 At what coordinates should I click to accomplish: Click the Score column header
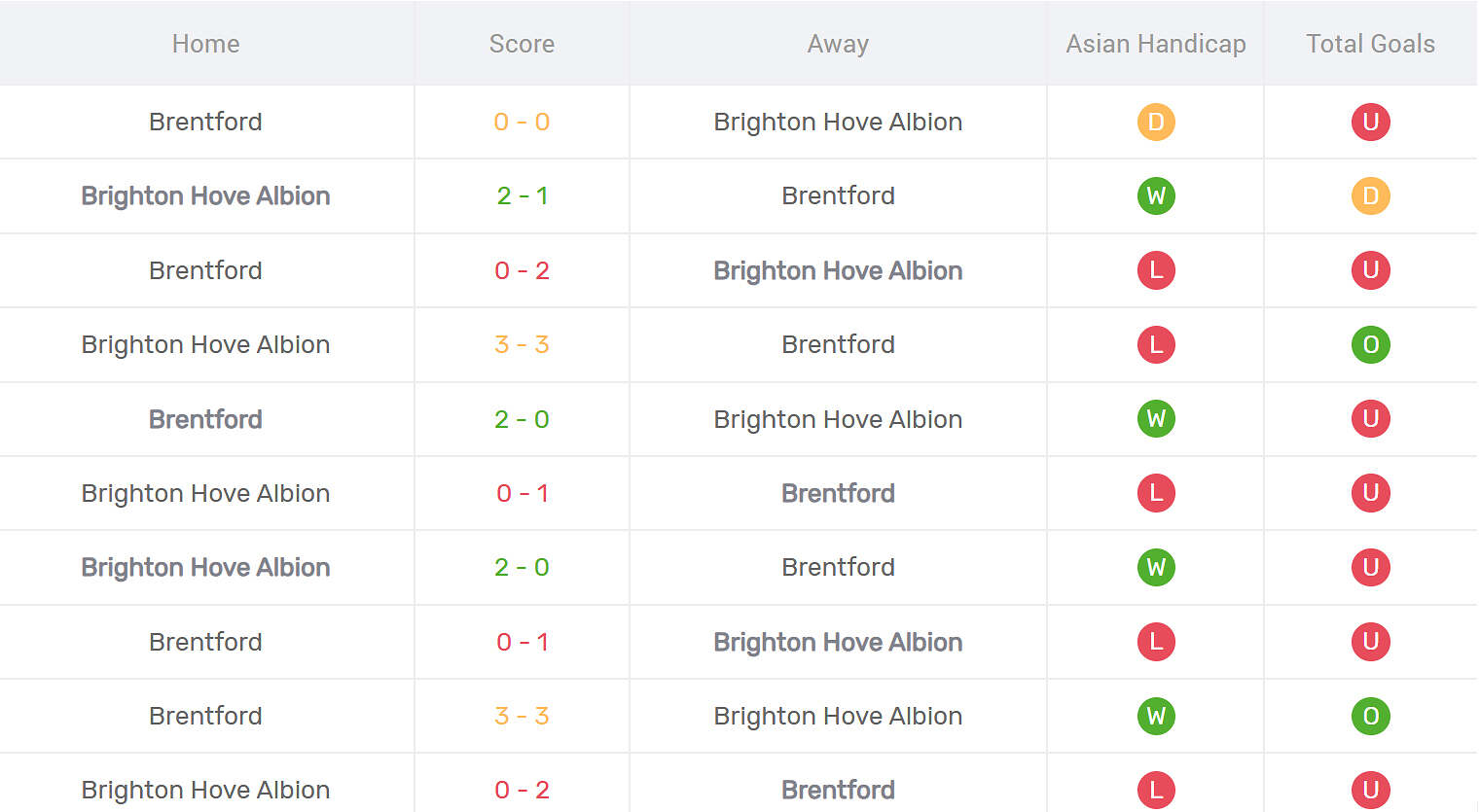(x=522, y=44)
